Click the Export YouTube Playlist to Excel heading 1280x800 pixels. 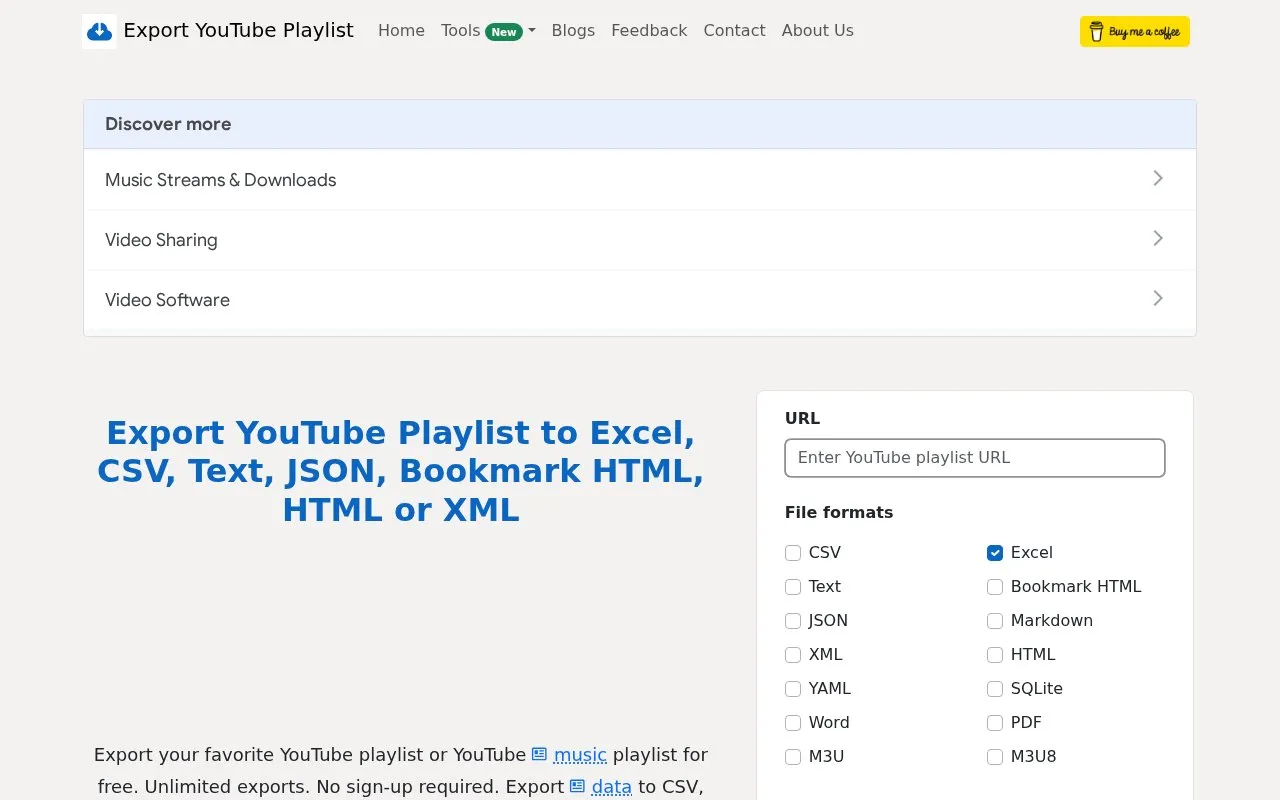(400, 471)
